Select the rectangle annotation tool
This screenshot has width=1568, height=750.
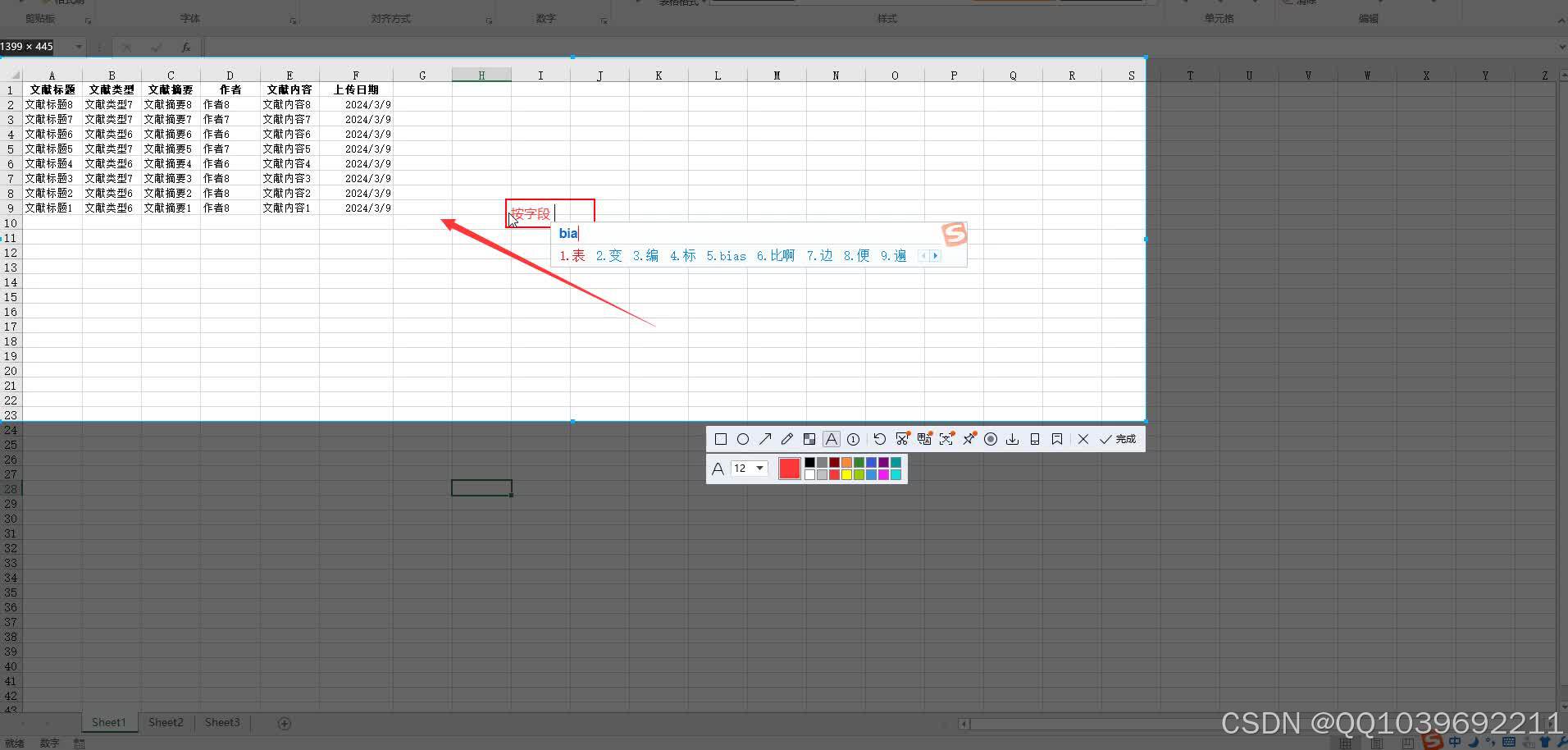[720, 439]
